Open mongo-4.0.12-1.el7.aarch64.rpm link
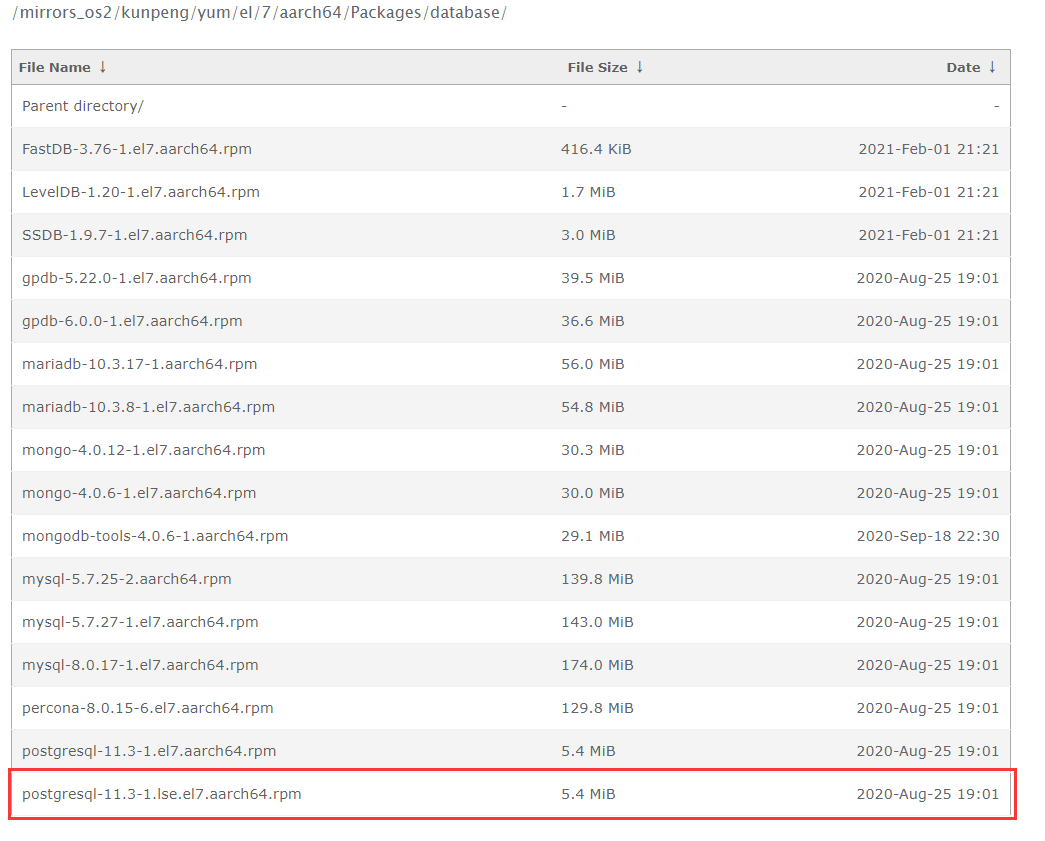The image size is (1045, 841). click(x=143, y=450)
